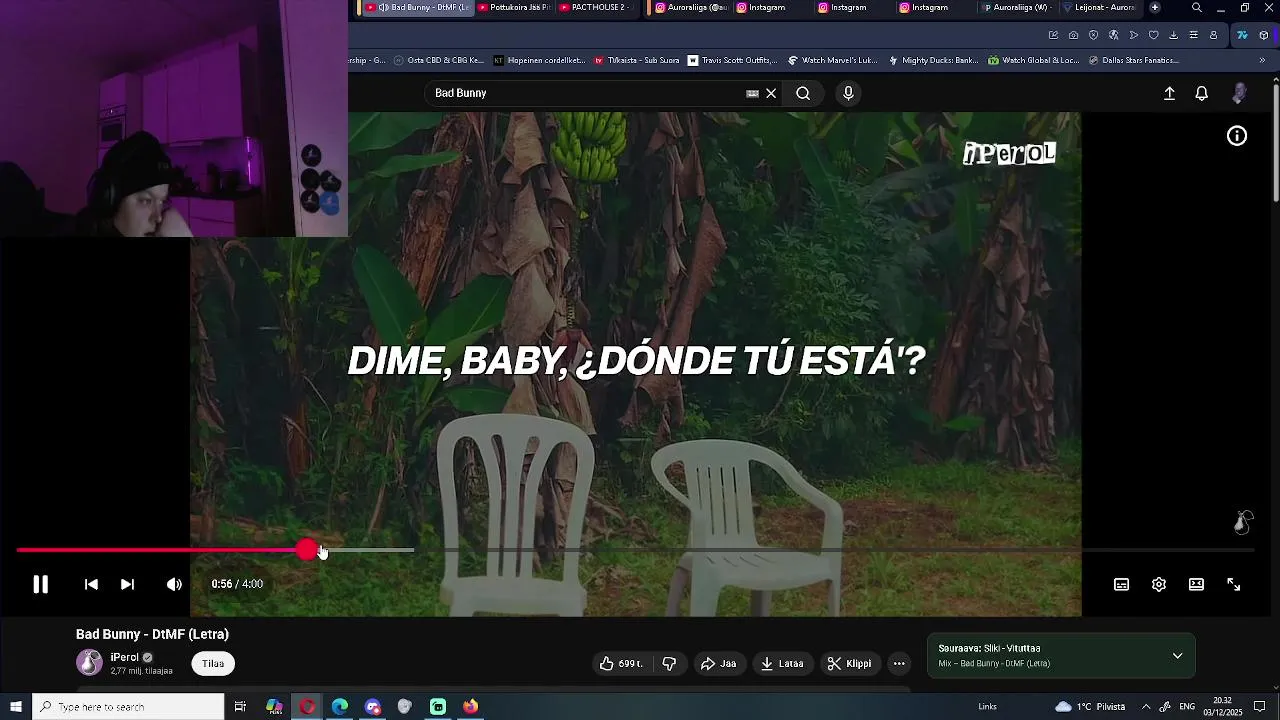Image resolution: width=1280 pixels, height=720 pixels.
Task: Click the red video progress bar scrubber
Action: click(306, 550)
